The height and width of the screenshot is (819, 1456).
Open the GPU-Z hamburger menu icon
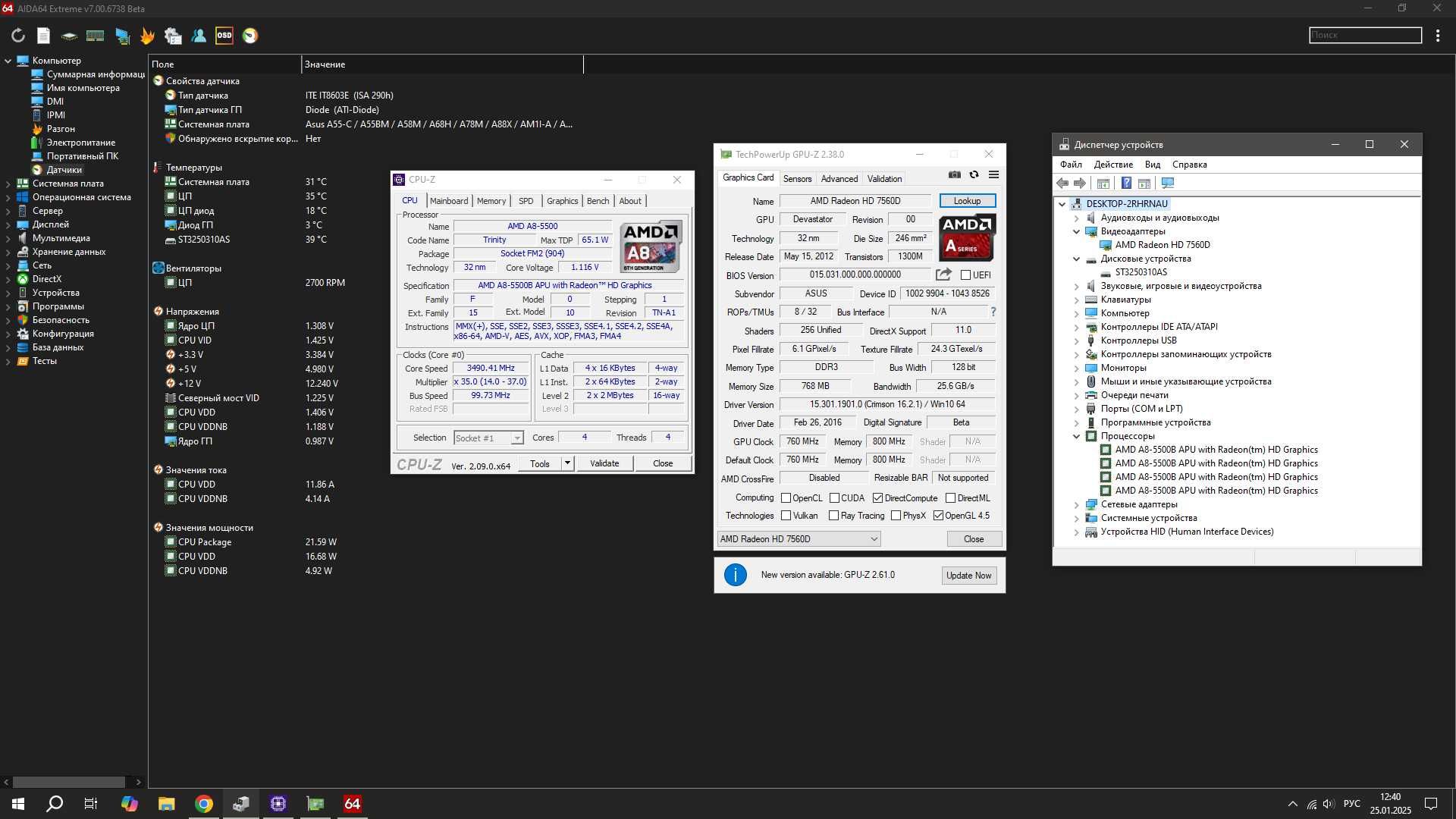(993, 175)
